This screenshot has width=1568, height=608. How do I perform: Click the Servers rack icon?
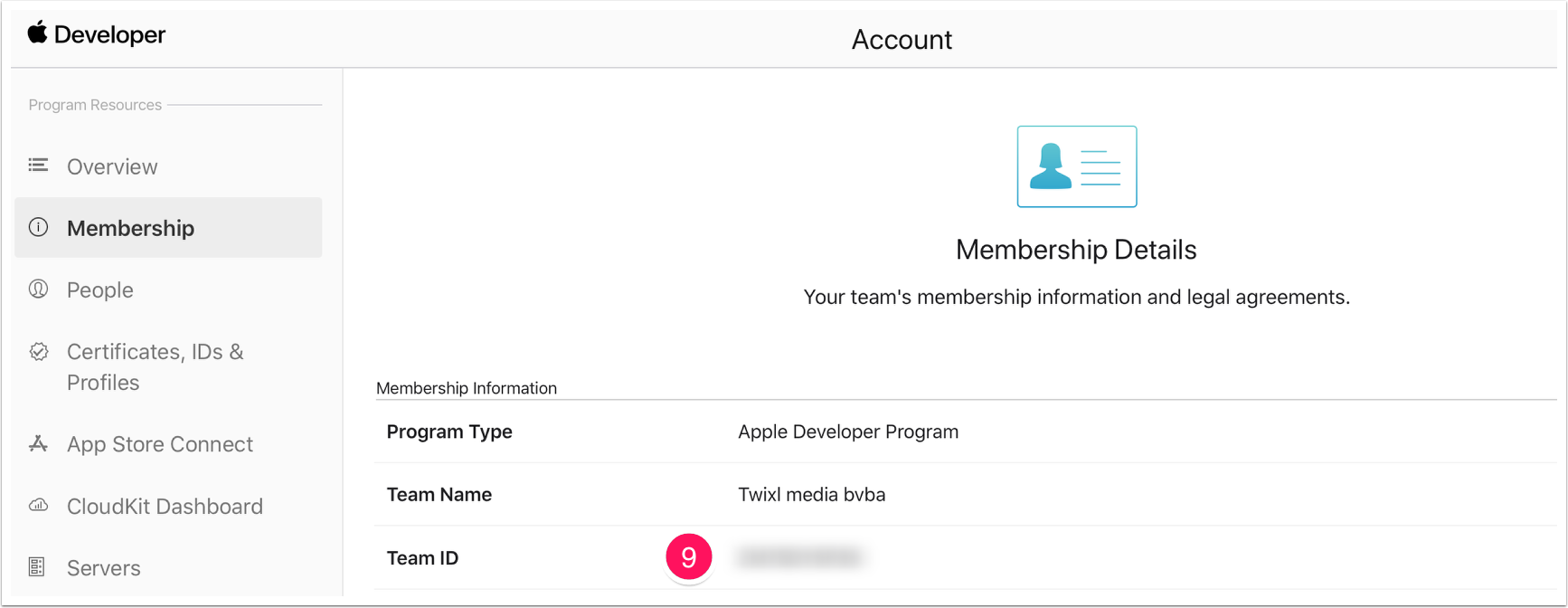coord(37,566)
